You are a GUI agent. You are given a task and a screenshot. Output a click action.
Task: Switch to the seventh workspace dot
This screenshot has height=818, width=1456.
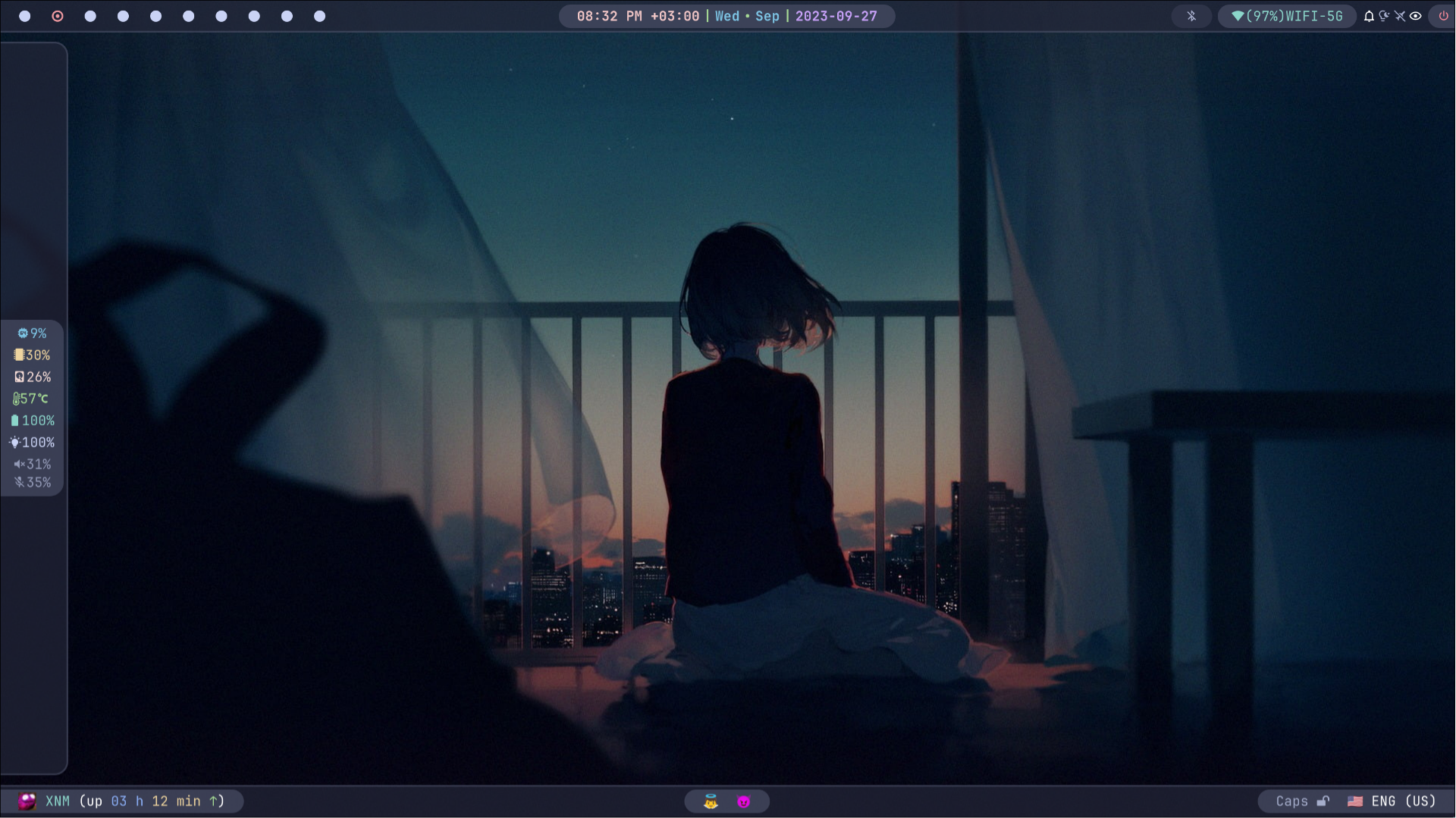(221, 16)
